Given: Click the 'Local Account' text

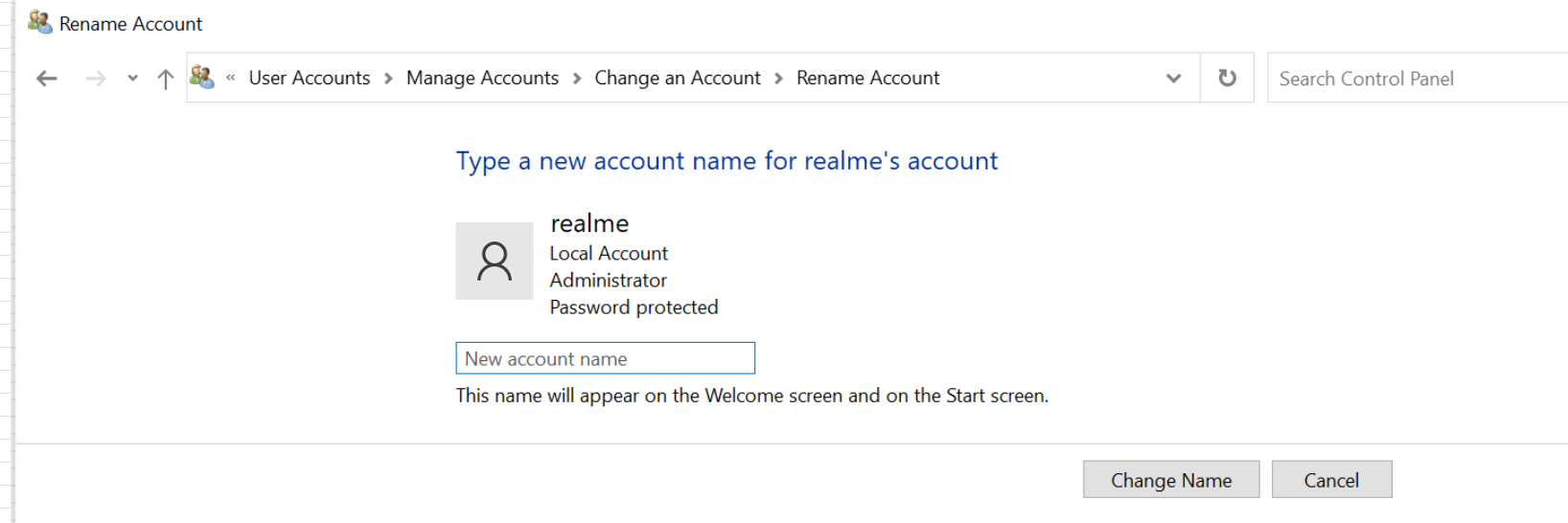Looking at the screenshot, I should pyautogui.click(x=609, y=254).
